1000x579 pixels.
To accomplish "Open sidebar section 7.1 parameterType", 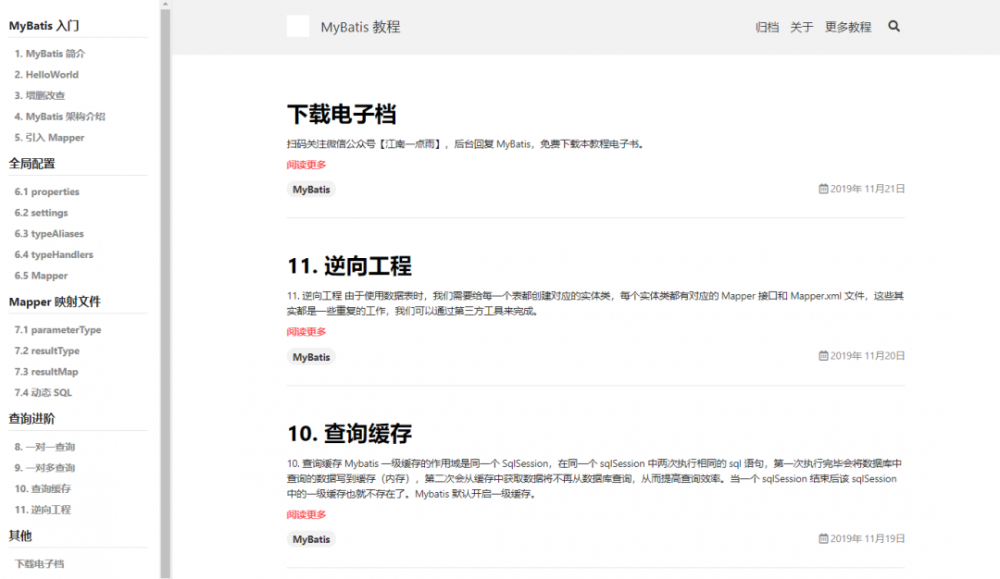I will point(58,330).
